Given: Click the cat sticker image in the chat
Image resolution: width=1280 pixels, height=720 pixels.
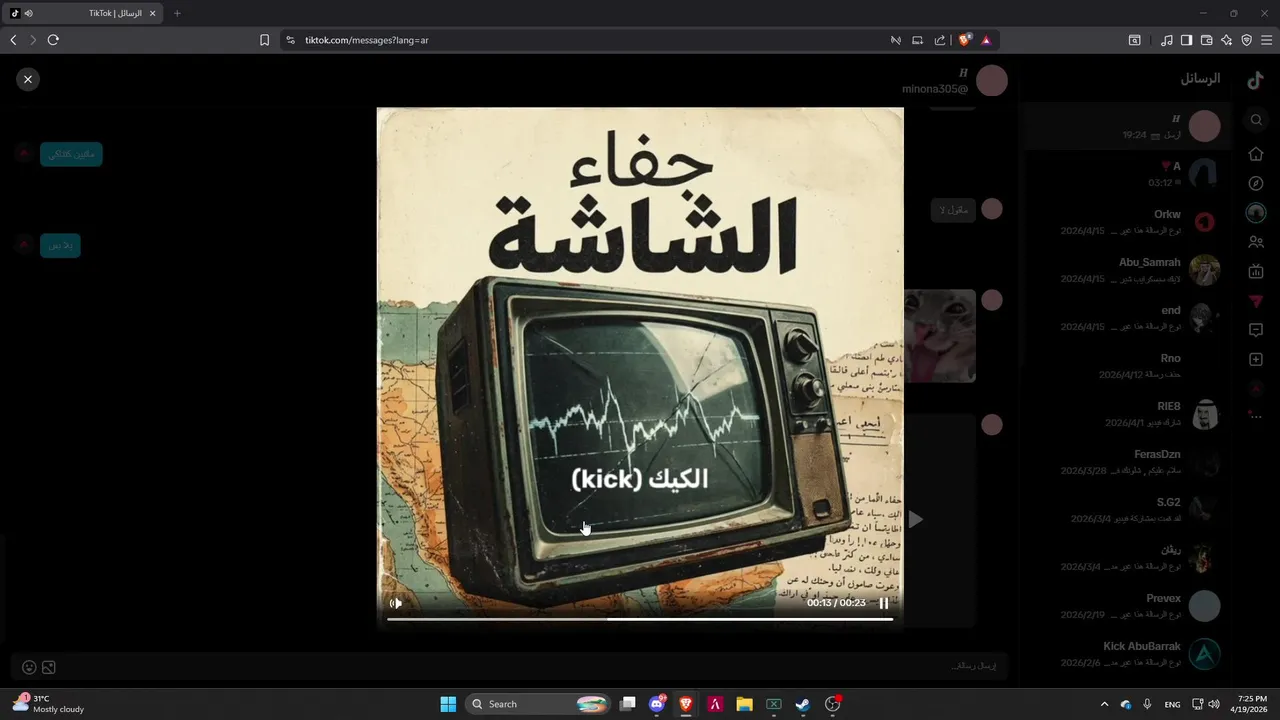Looking at the screenshot, I should click(940, 336).
